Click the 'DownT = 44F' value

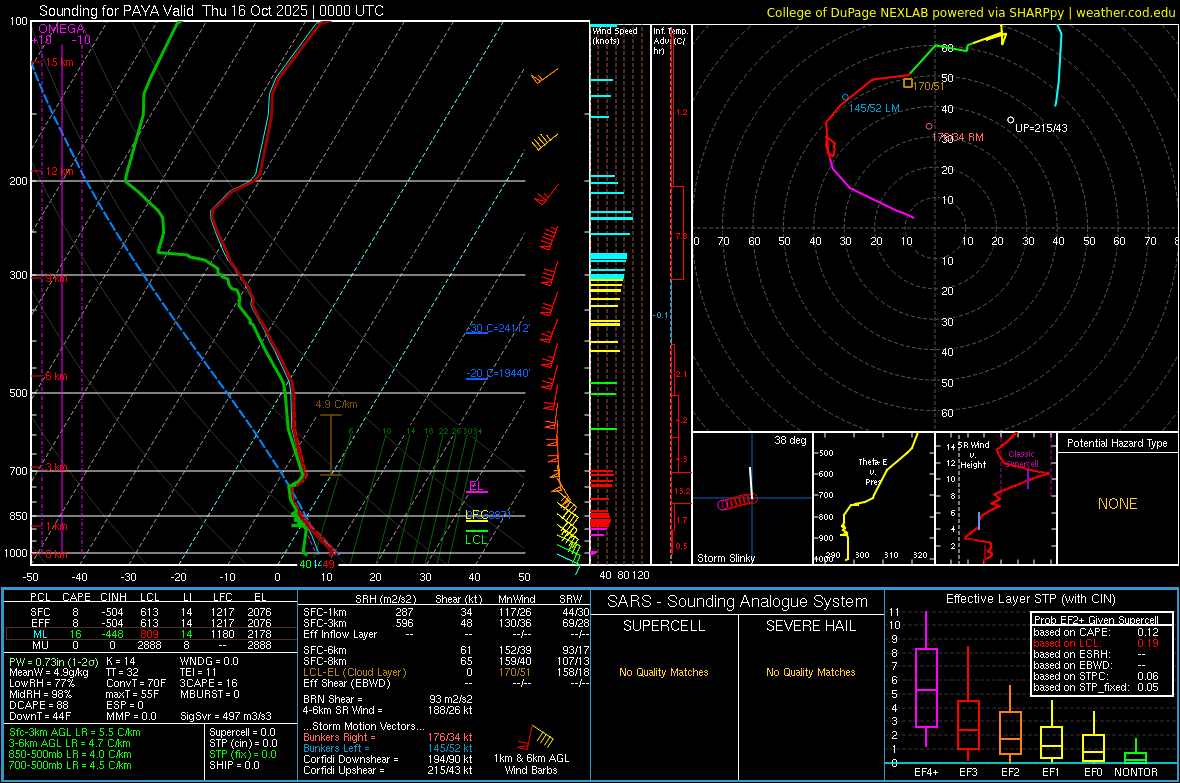[40, 717]
